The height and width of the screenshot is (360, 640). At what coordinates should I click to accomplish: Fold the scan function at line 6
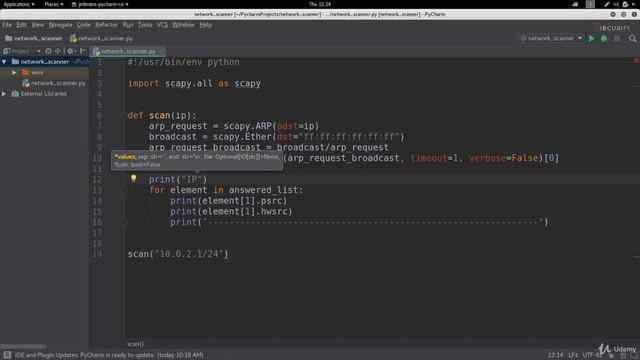[124, 116]
